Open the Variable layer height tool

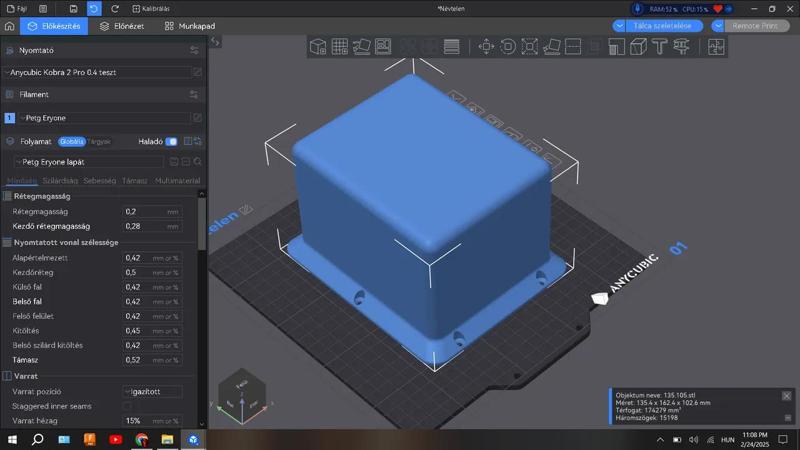pyautogui.click(x=452, y=47)
